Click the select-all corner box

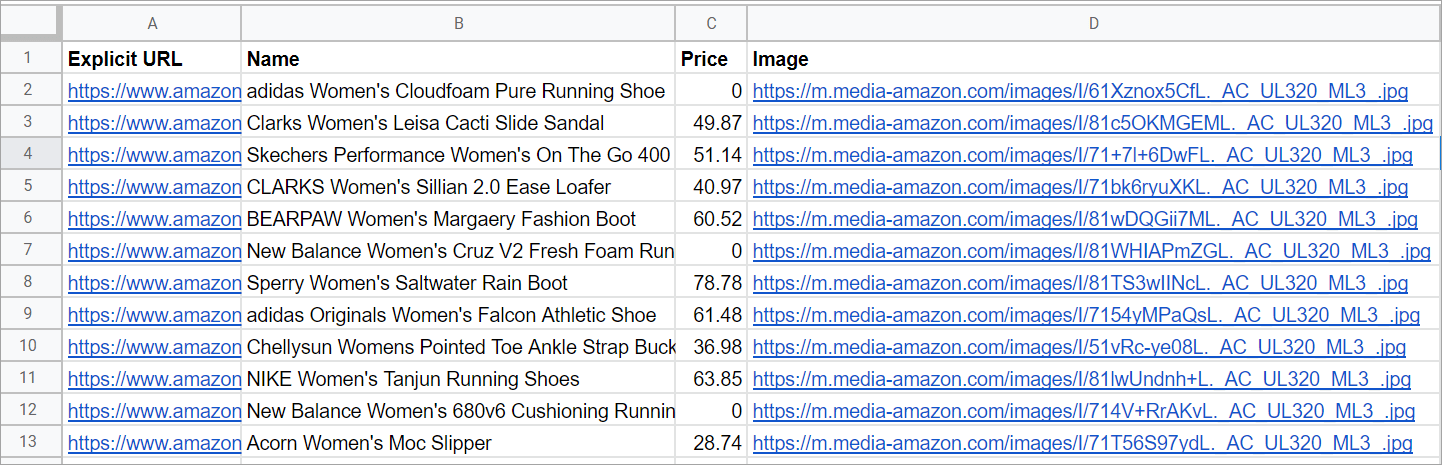click(x=30, y=22)
